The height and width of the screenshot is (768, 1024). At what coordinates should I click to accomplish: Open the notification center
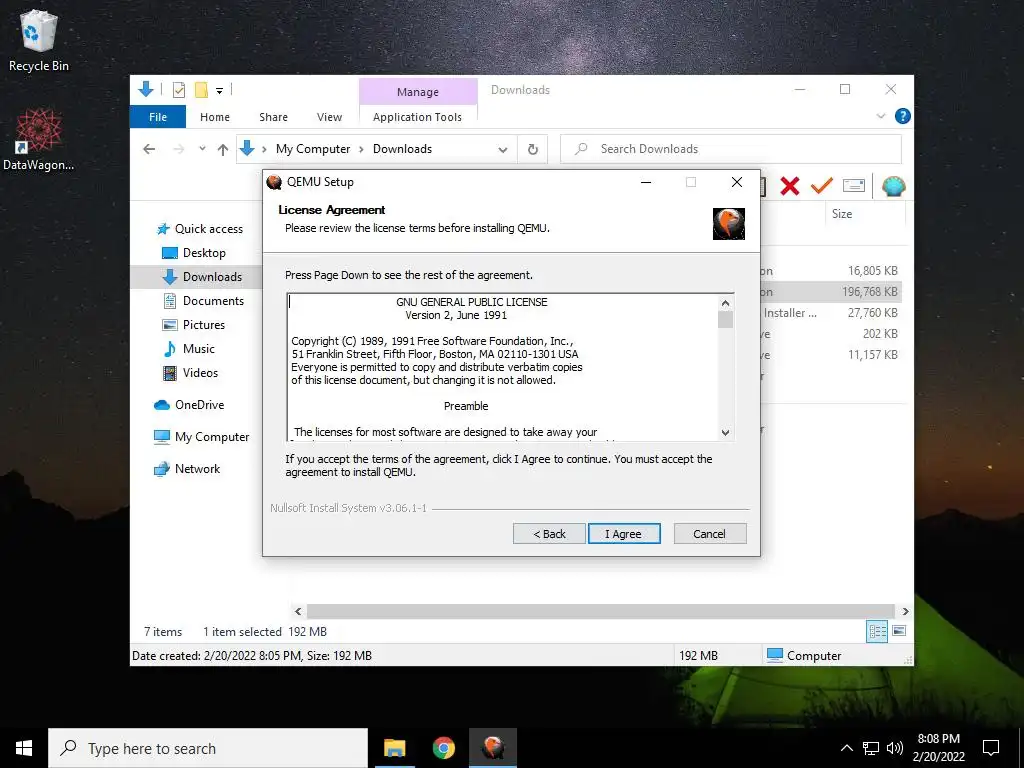point(991,748)
